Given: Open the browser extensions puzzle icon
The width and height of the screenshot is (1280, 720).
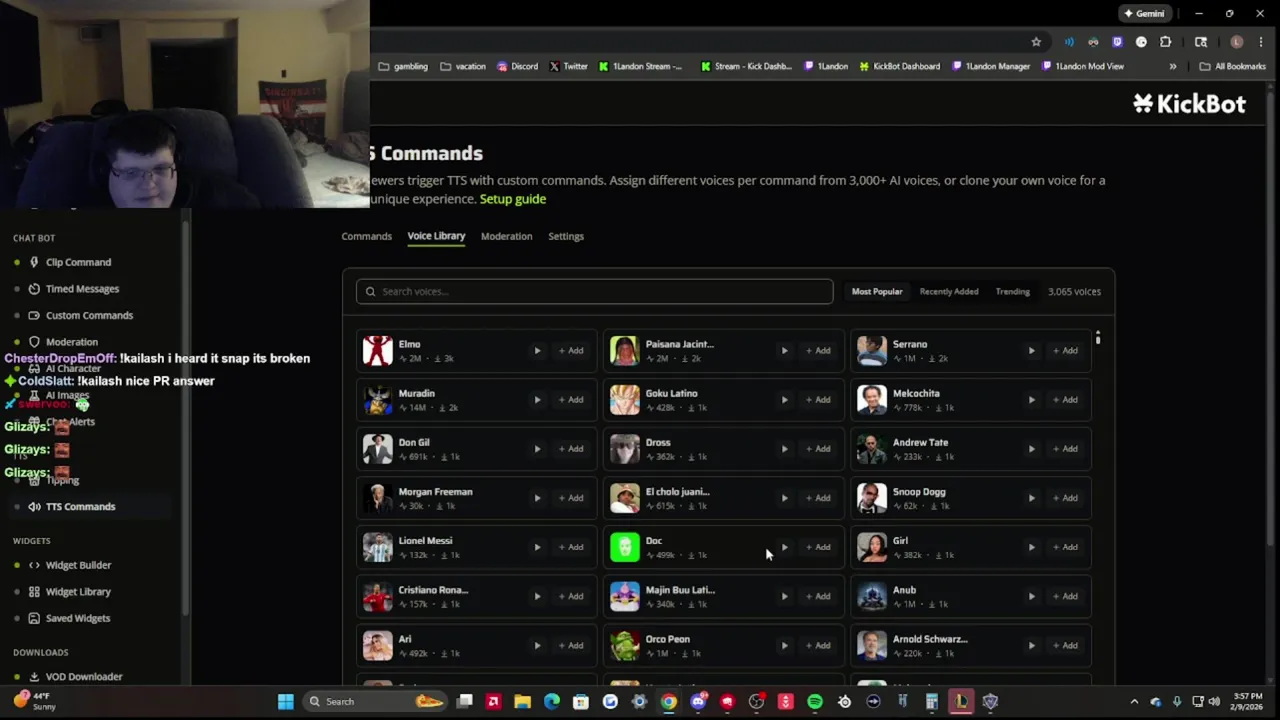Looking at the screenshot, I should point(1165,42).
